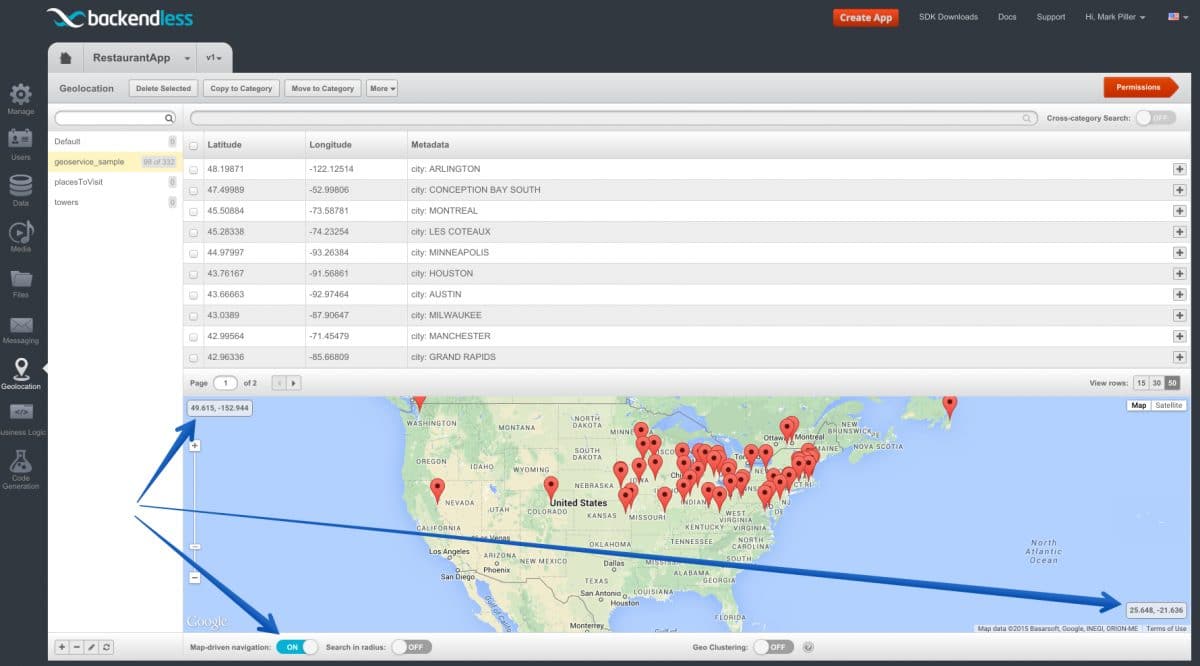
Task: Go to the Users section icon
Action: [20, 140]
